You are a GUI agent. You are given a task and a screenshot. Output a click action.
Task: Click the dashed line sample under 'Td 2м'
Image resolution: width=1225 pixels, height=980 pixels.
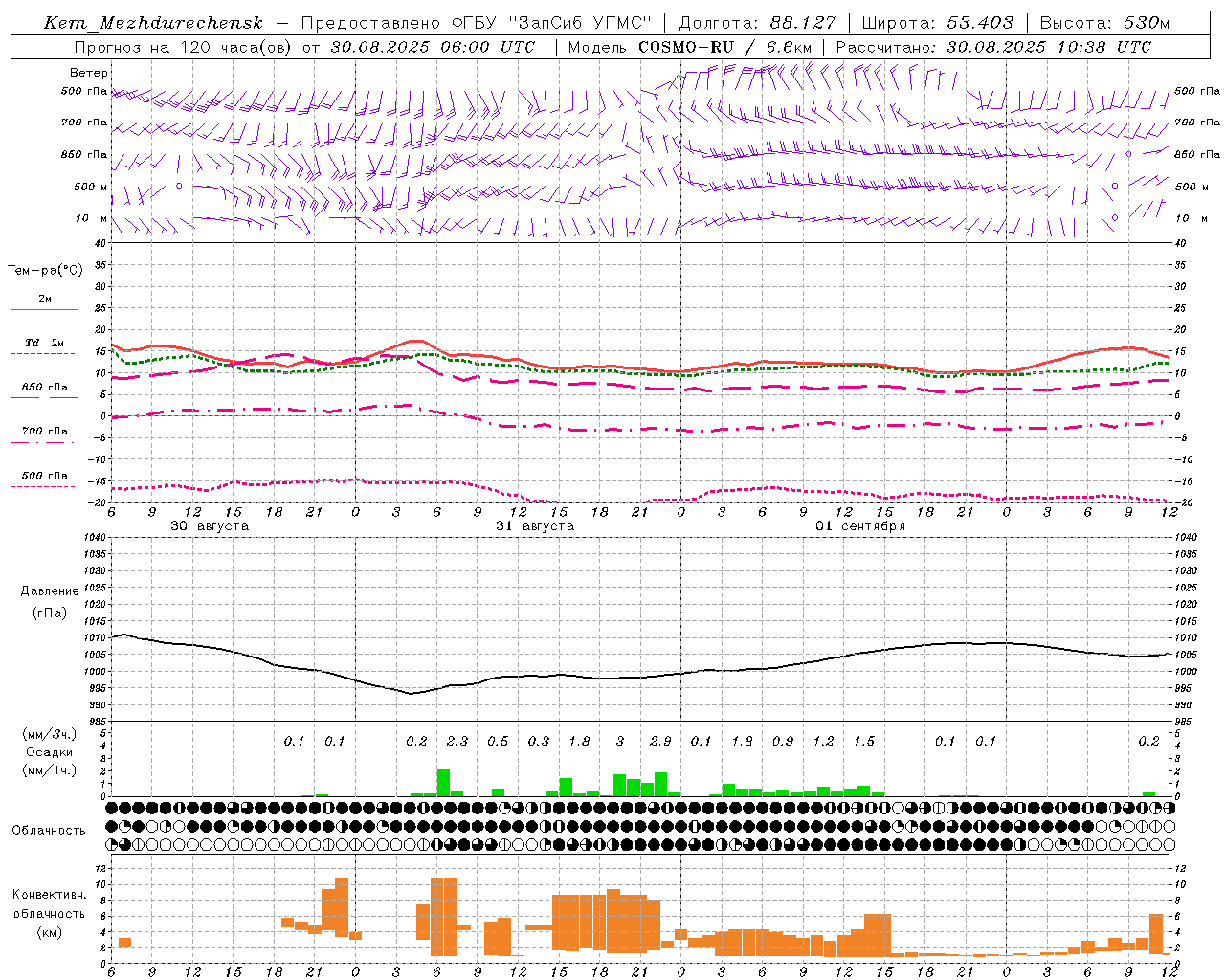(x=42, y=353)
